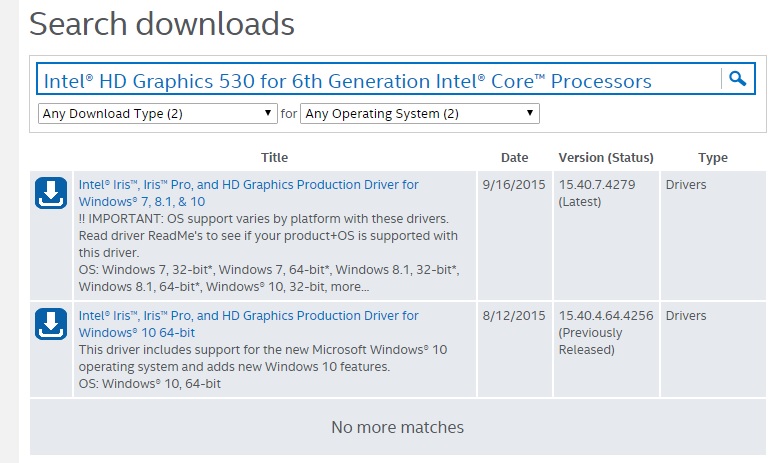This screenshot has width=772, height=463.
Task: Sort by the Date column header
Action: click(515, 158)
